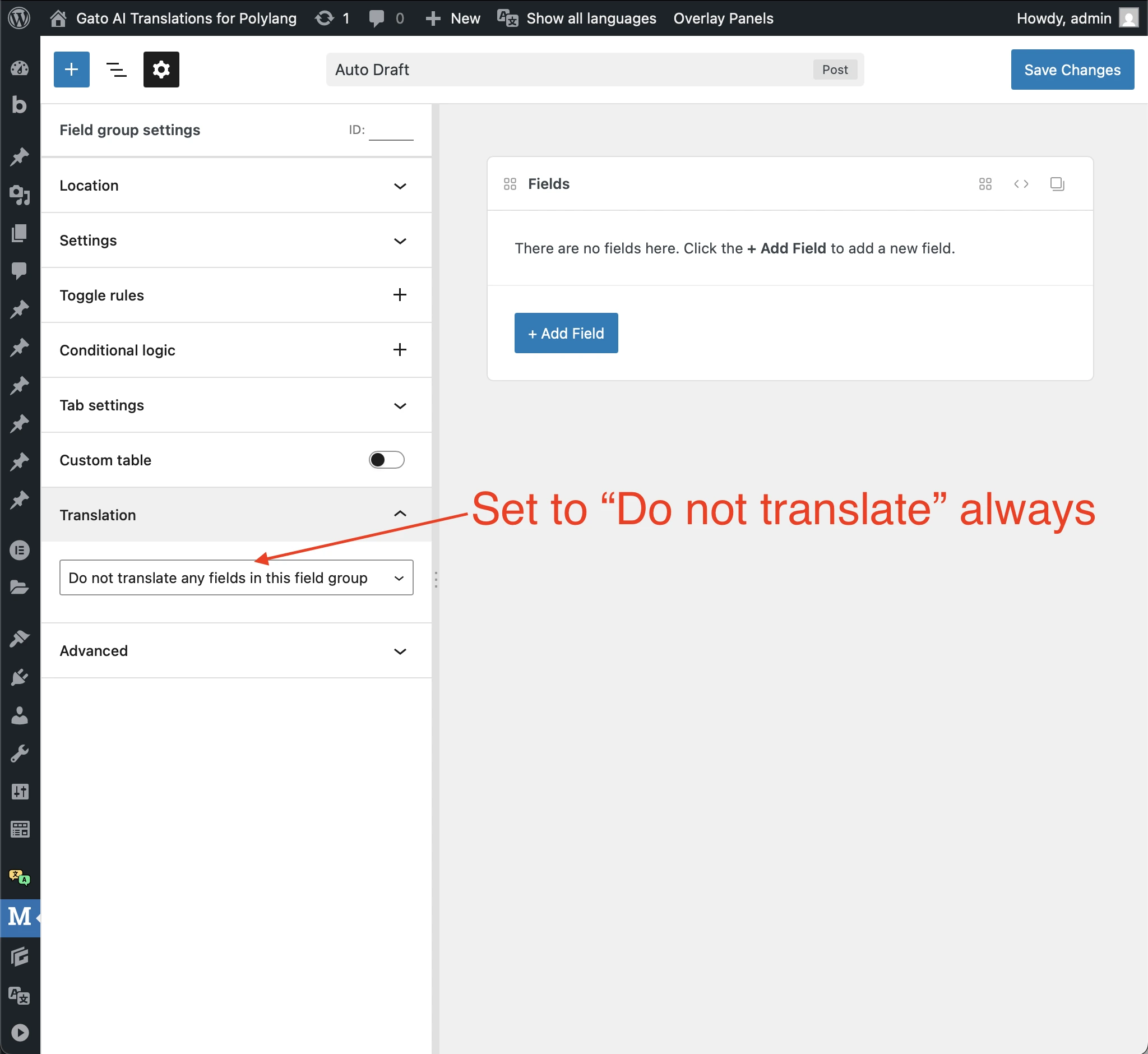
Task: Click the Save Changes button
Action: pos(1072,69)
